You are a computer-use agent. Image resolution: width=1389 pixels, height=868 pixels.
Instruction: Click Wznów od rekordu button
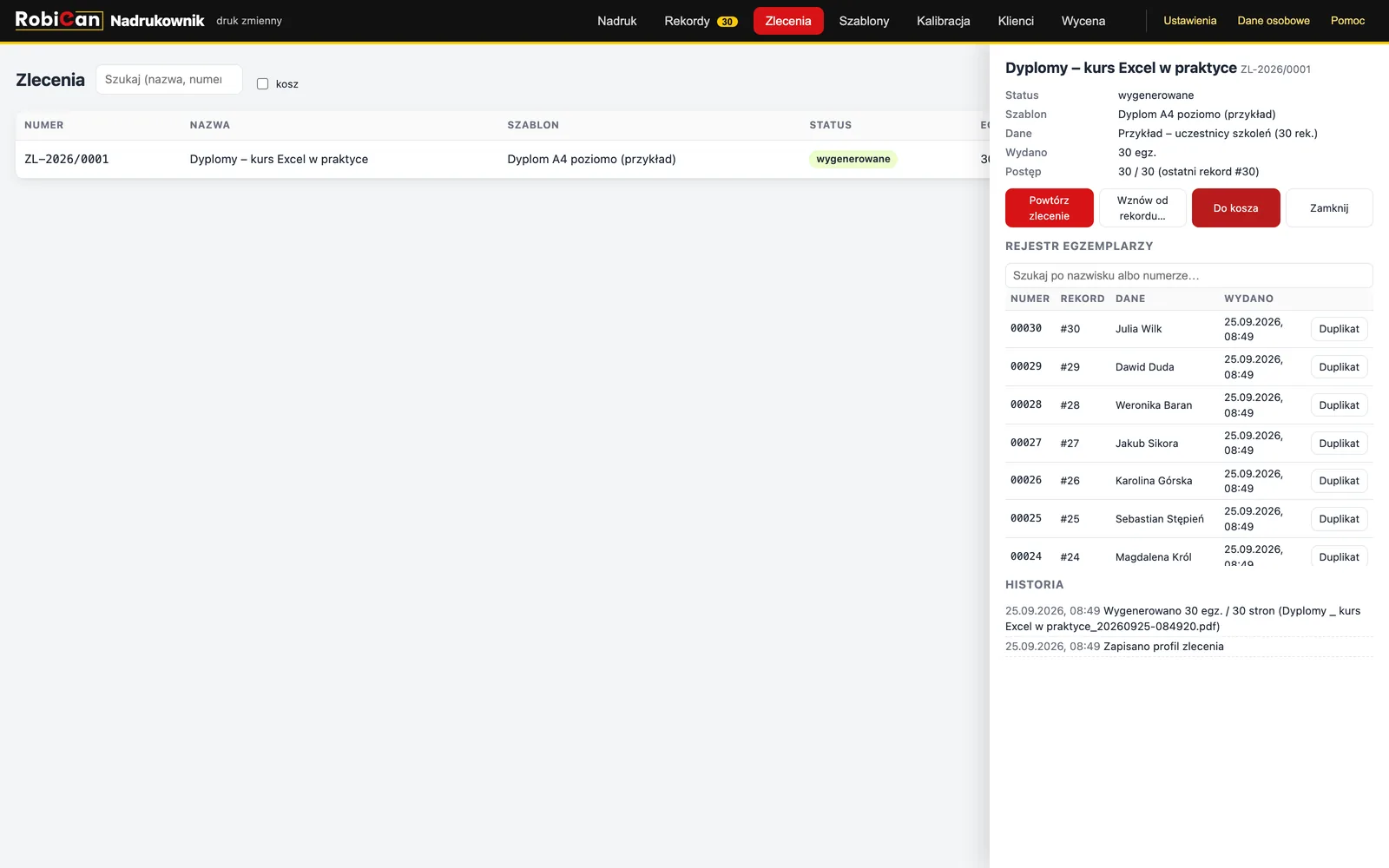pyautogui.click(x=1142, y=208)
